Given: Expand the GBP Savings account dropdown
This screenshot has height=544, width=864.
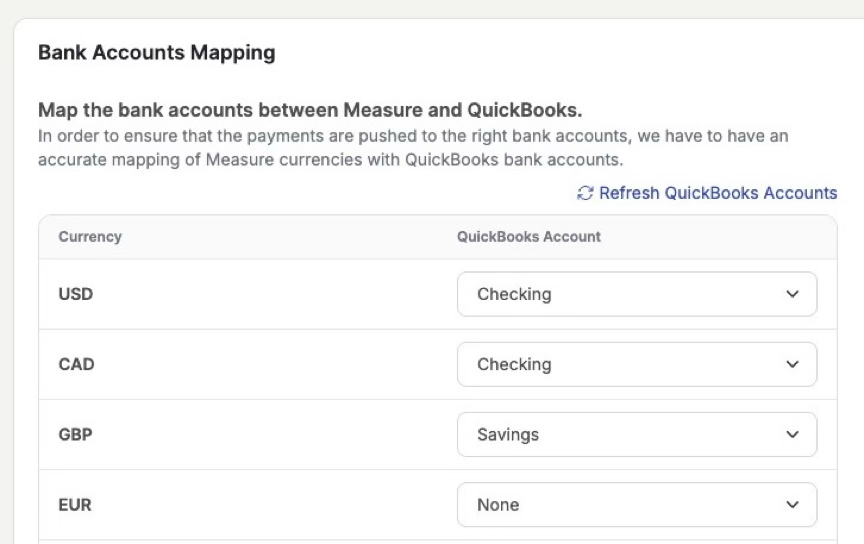Looking at the screenshot, I should [x=636, y=435].
